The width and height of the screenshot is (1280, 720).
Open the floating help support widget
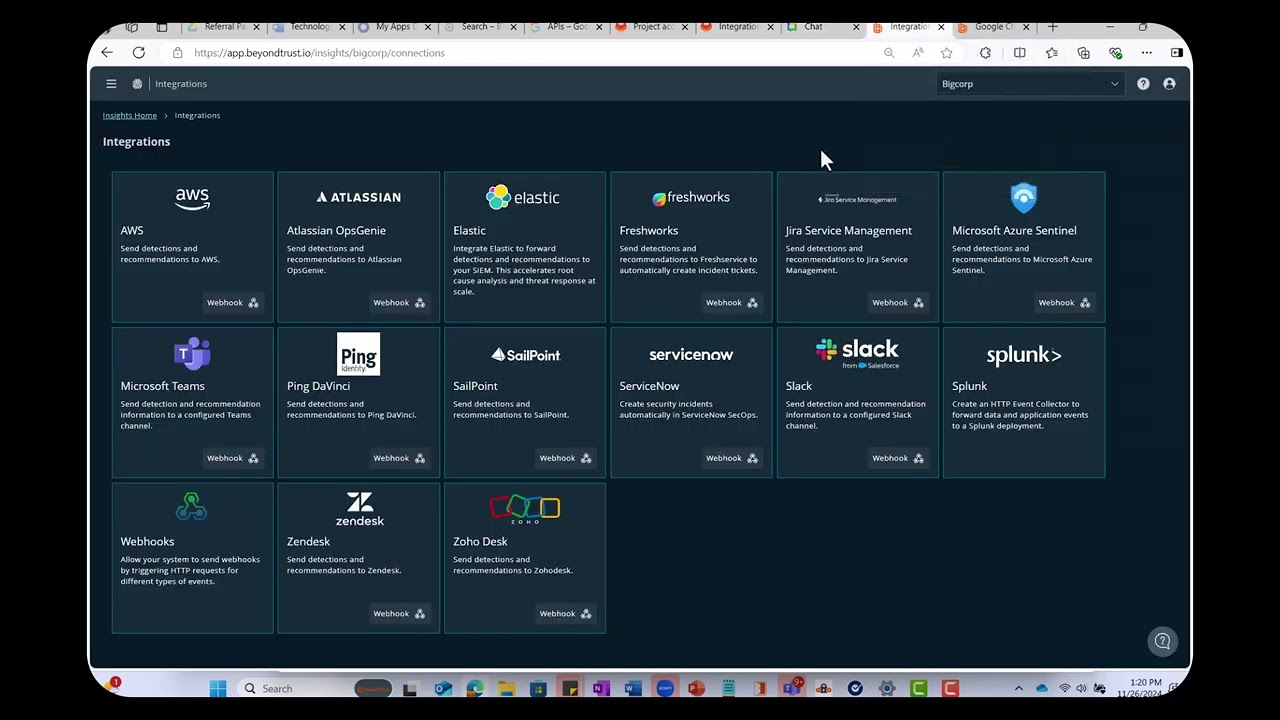(x=1162, y=642)
